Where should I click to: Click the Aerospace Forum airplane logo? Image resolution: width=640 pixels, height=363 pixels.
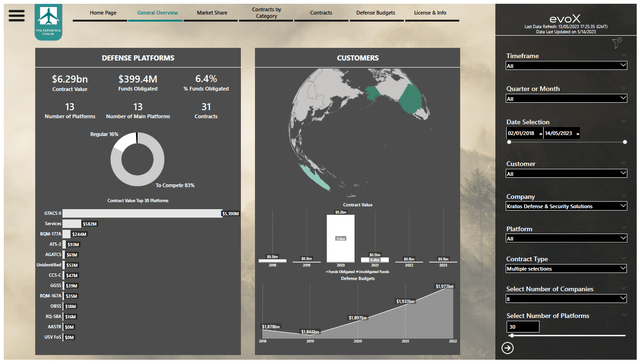tap(49, 22)
